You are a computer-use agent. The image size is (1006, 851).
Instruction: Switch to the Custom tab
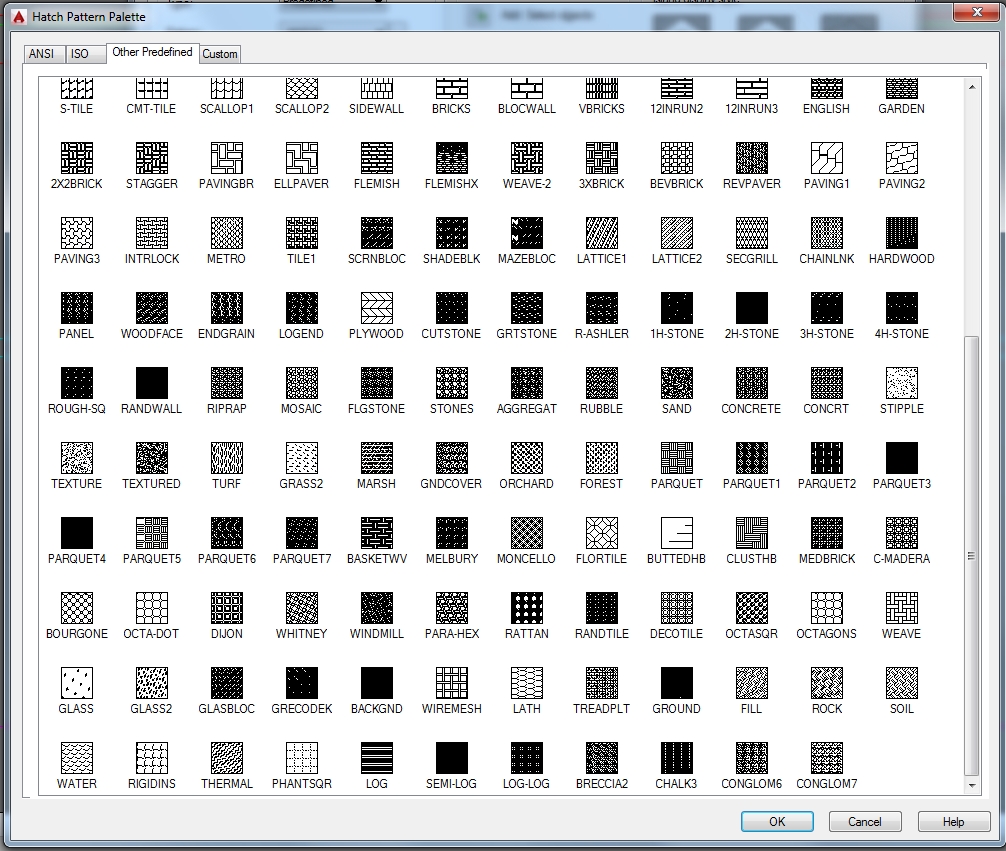(x=220, y=54)
